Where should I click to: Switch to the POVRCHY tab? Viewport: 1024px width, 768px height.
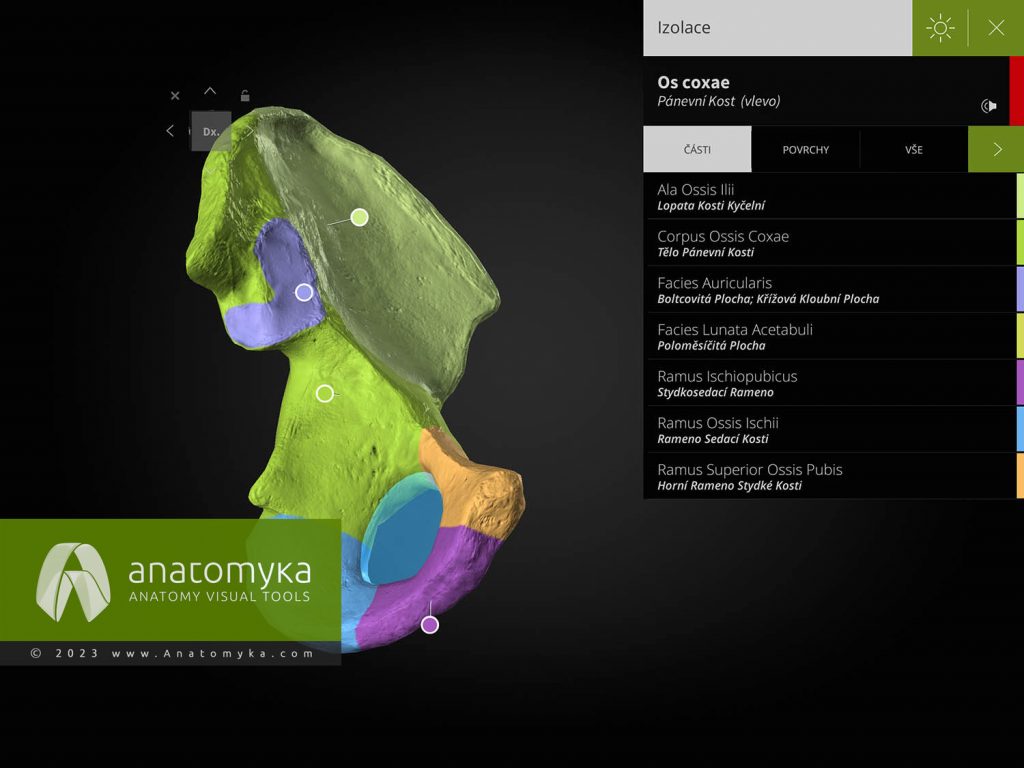pos(804,148)
